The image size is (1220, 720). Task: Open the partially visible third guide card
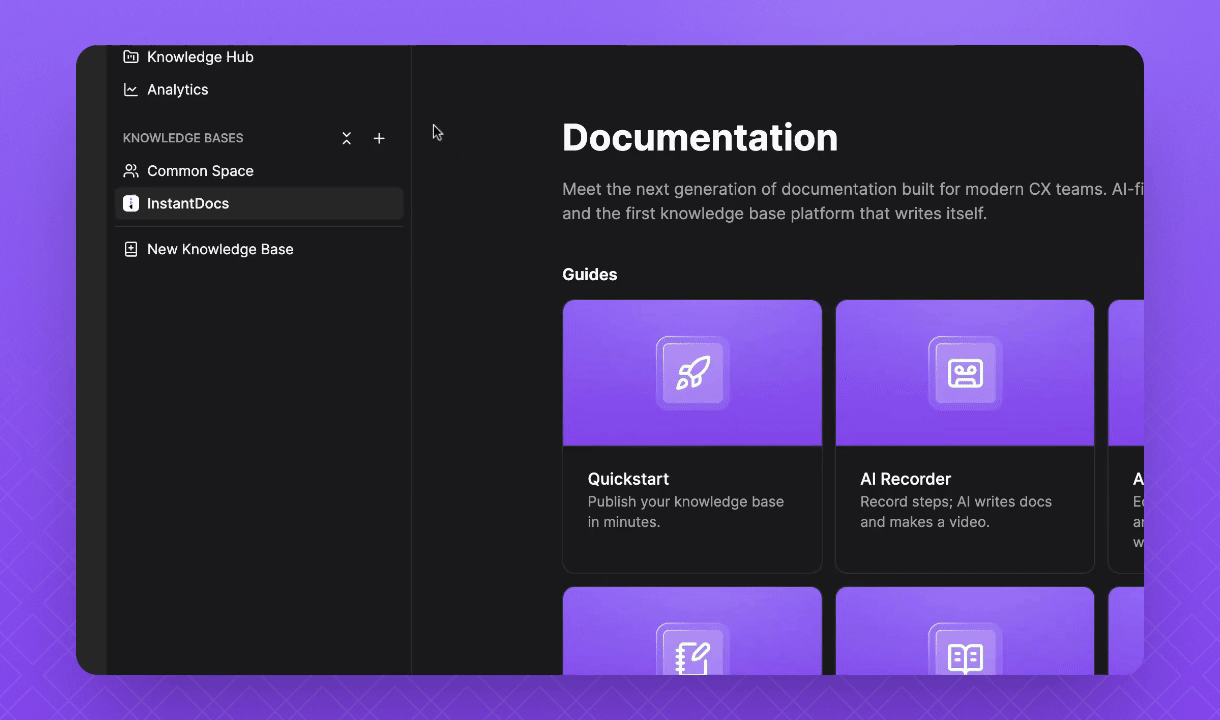point(1126,437)
